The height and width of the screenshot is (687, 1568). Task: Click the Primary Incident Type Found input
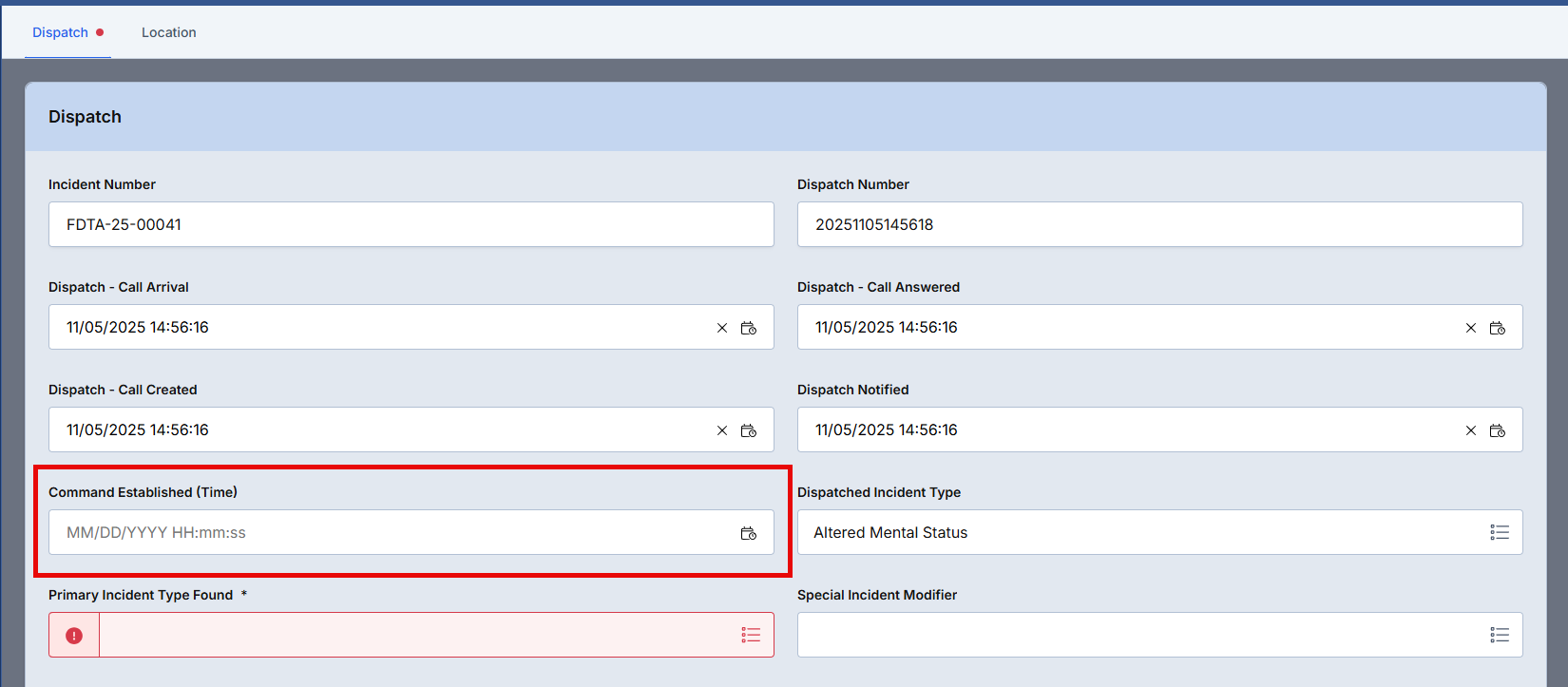(418, 636)
